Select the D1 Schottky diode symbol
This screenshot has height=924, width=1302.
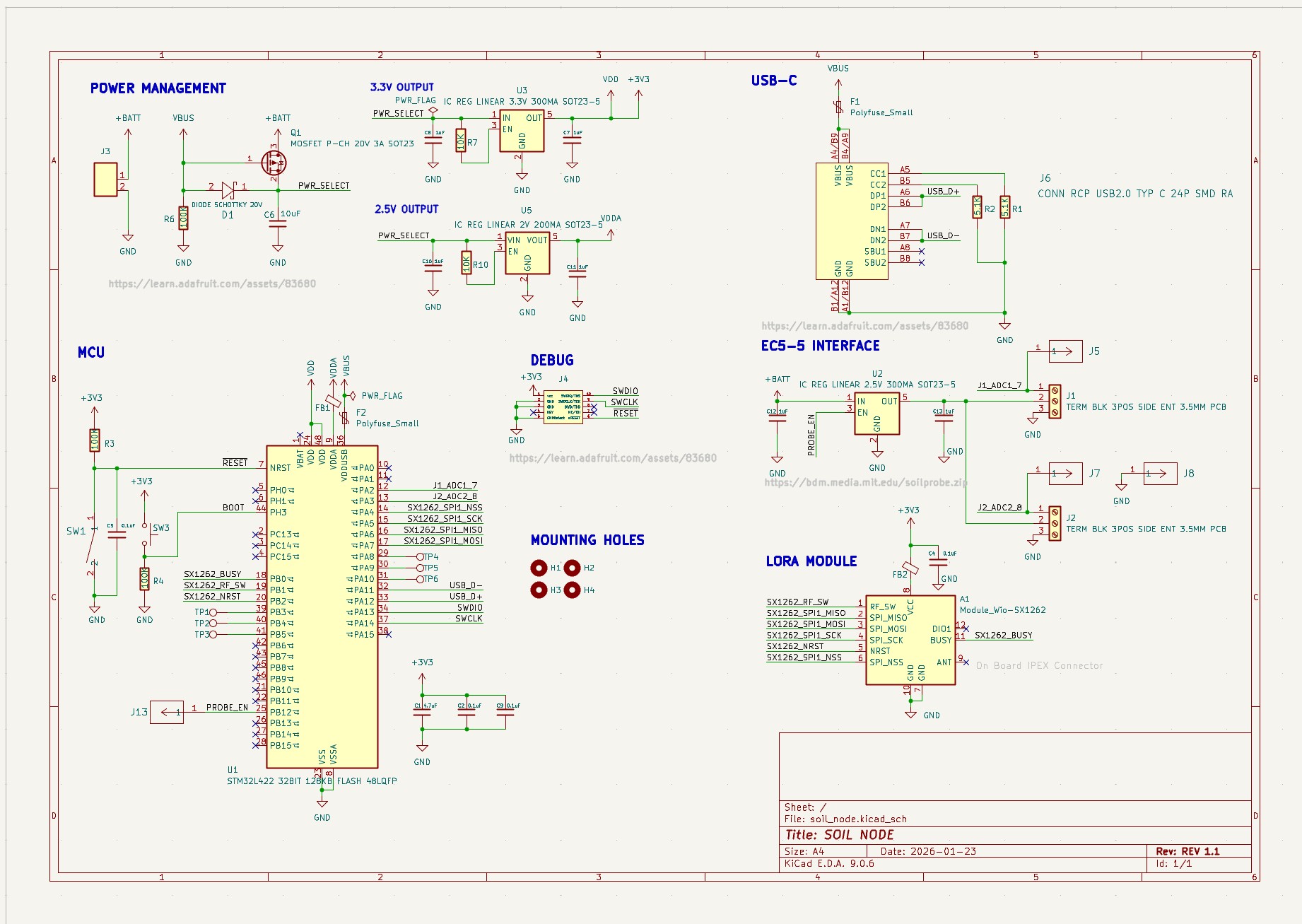228,190
